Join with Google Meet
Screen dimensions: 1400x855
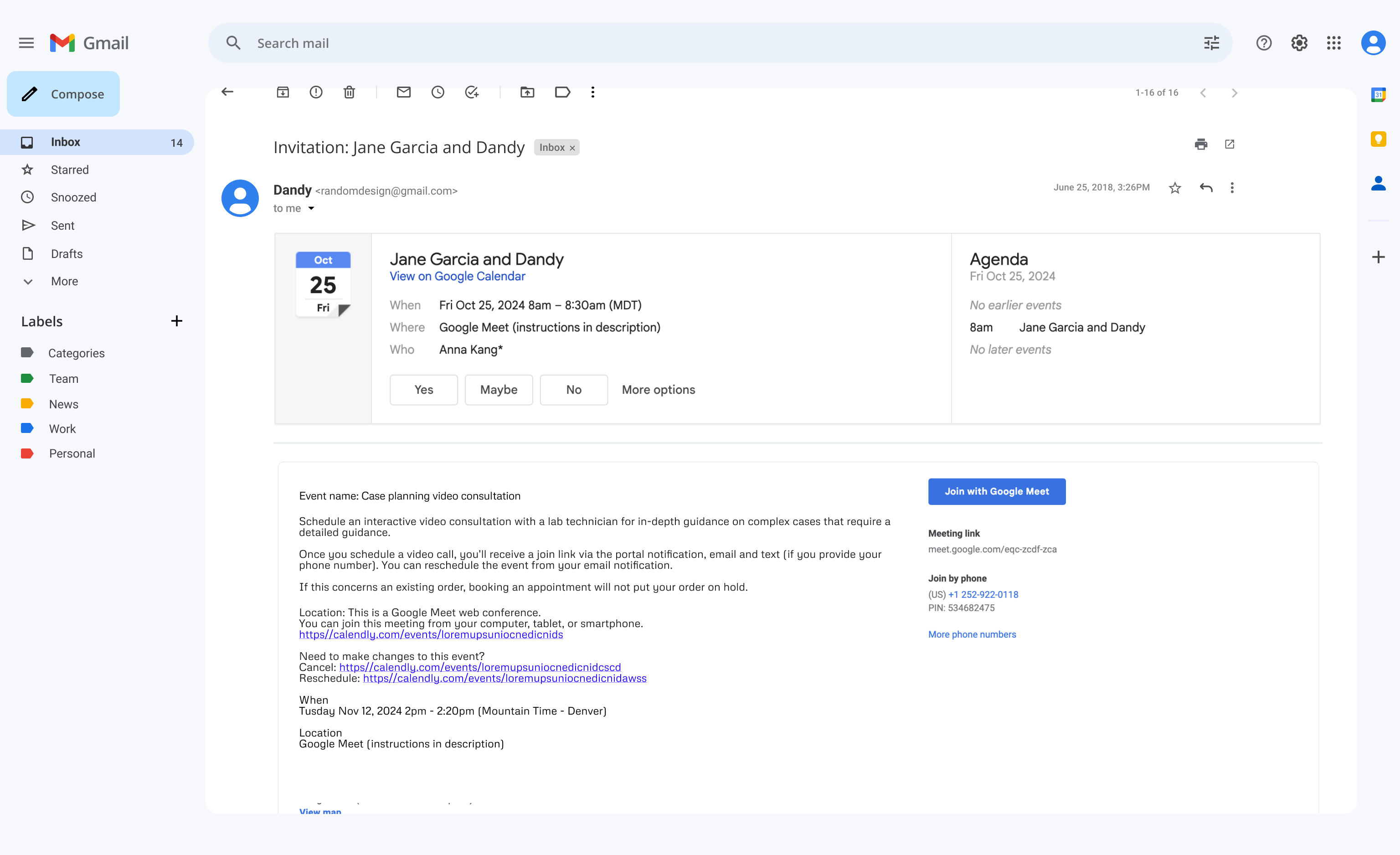pyautogui.click(x=997, y=491)
